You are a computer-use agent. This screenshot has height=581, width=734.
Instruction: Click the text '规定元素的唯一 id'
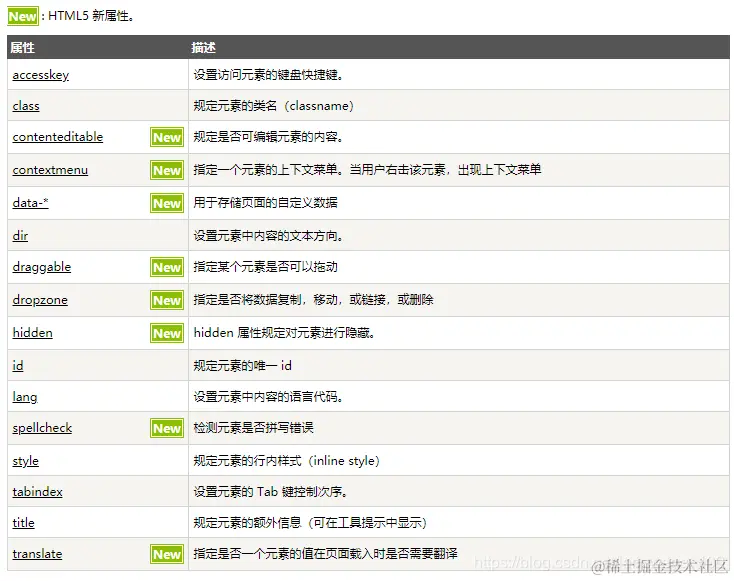coord(242,366)
